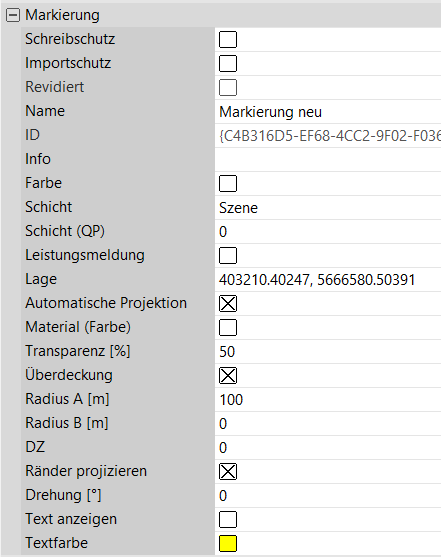This screenshot has height=557, width=441.
Task: Edit the Radius A [m] value
Action: 328,400
